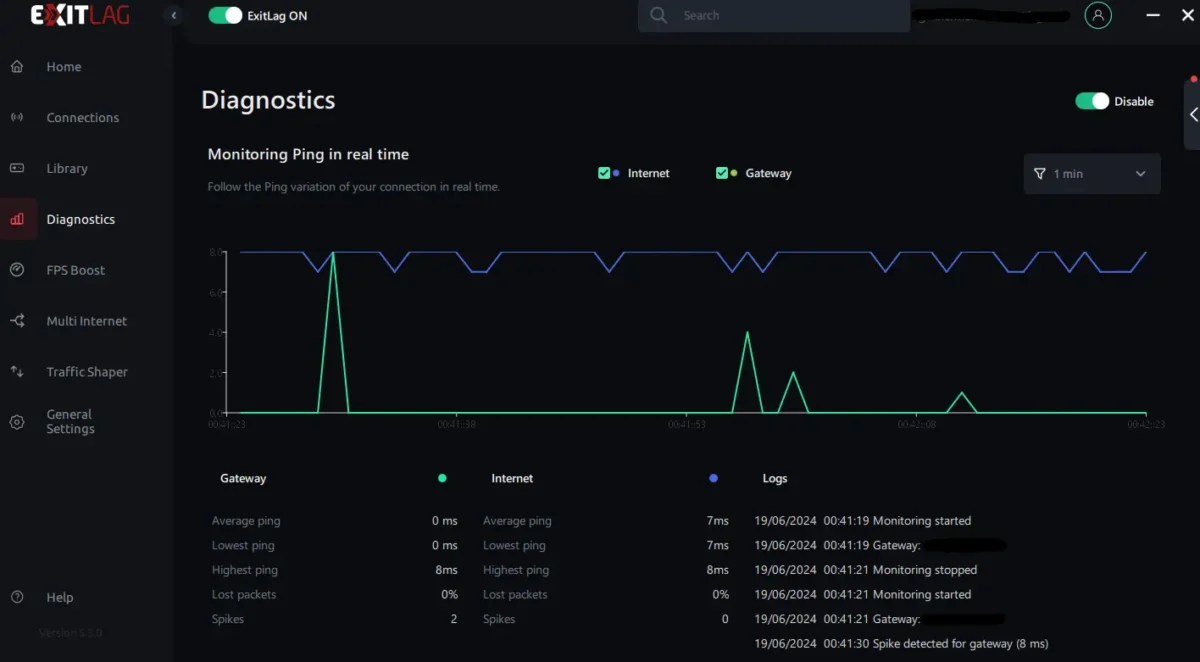Open the 1 min time range dropdown

click(x=1092, y=173)
